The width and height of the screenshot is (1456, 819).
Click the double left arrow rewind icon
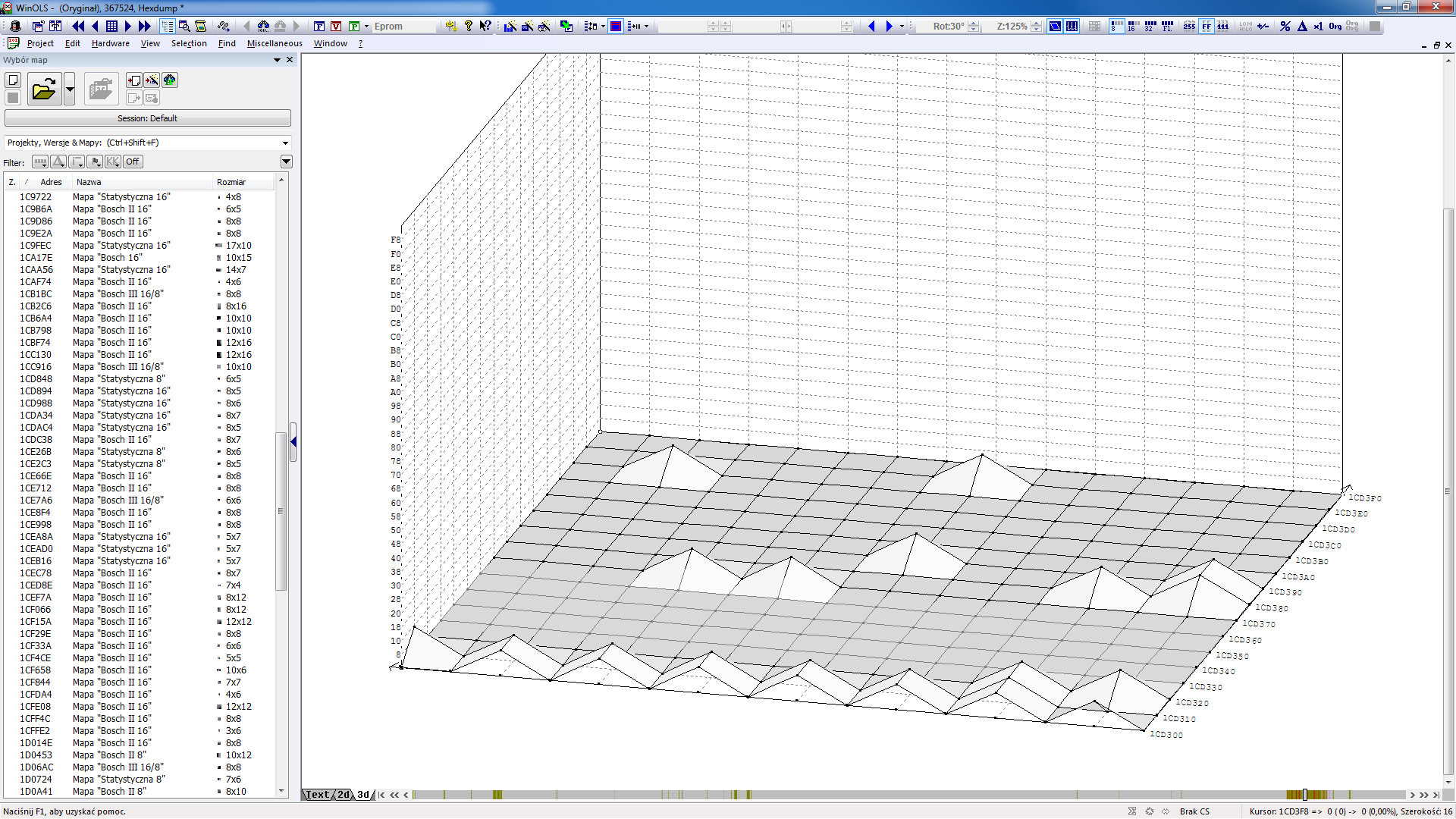pos(78,27)
